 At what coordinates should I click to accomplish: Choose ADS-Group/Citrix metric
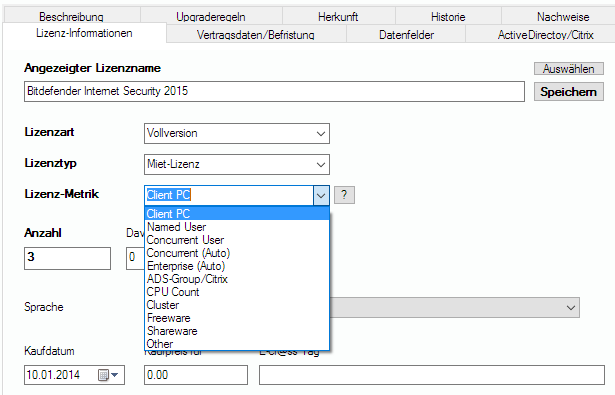click(237, 279)
